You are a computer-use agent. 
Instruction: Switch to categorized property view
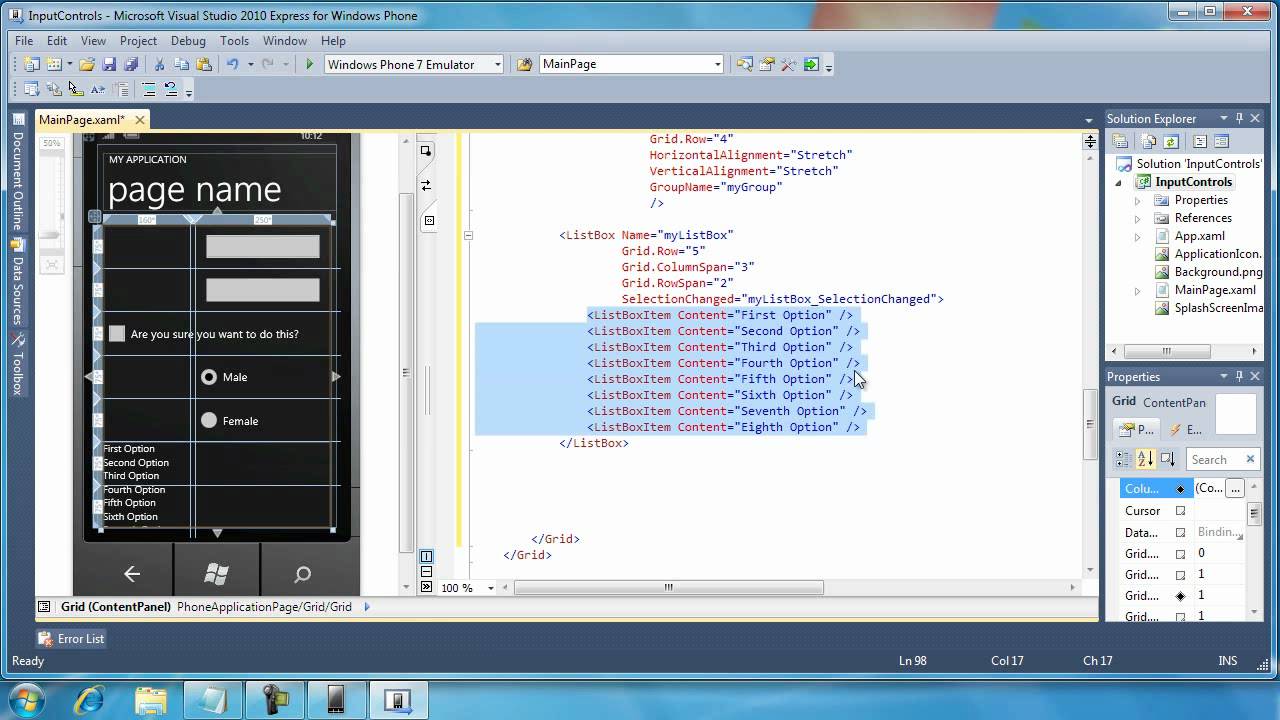(1123, 459)
